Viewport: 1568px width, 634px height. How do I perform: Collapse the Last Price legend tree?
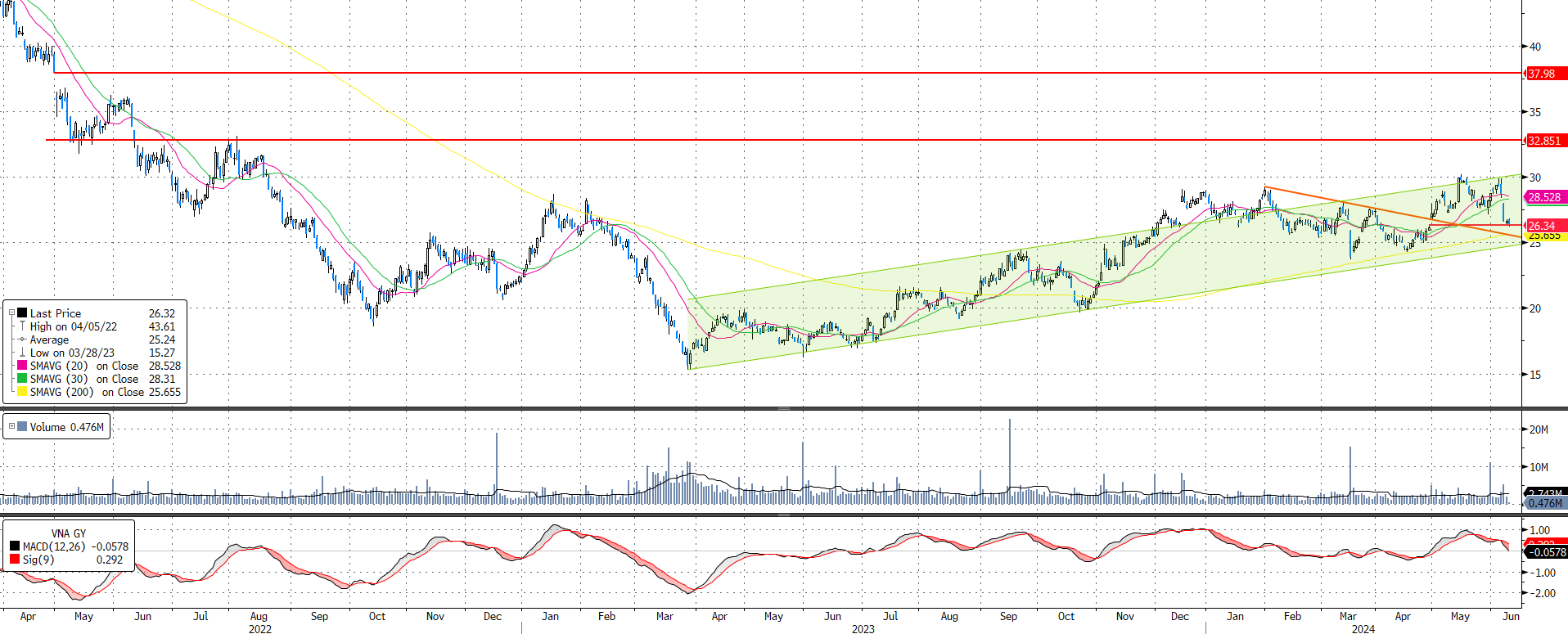(11, 313)
